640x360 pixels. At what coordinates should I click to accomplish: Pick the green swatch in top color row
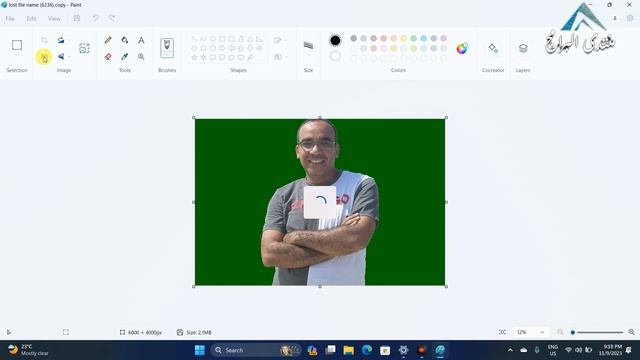tap(413, 38)
